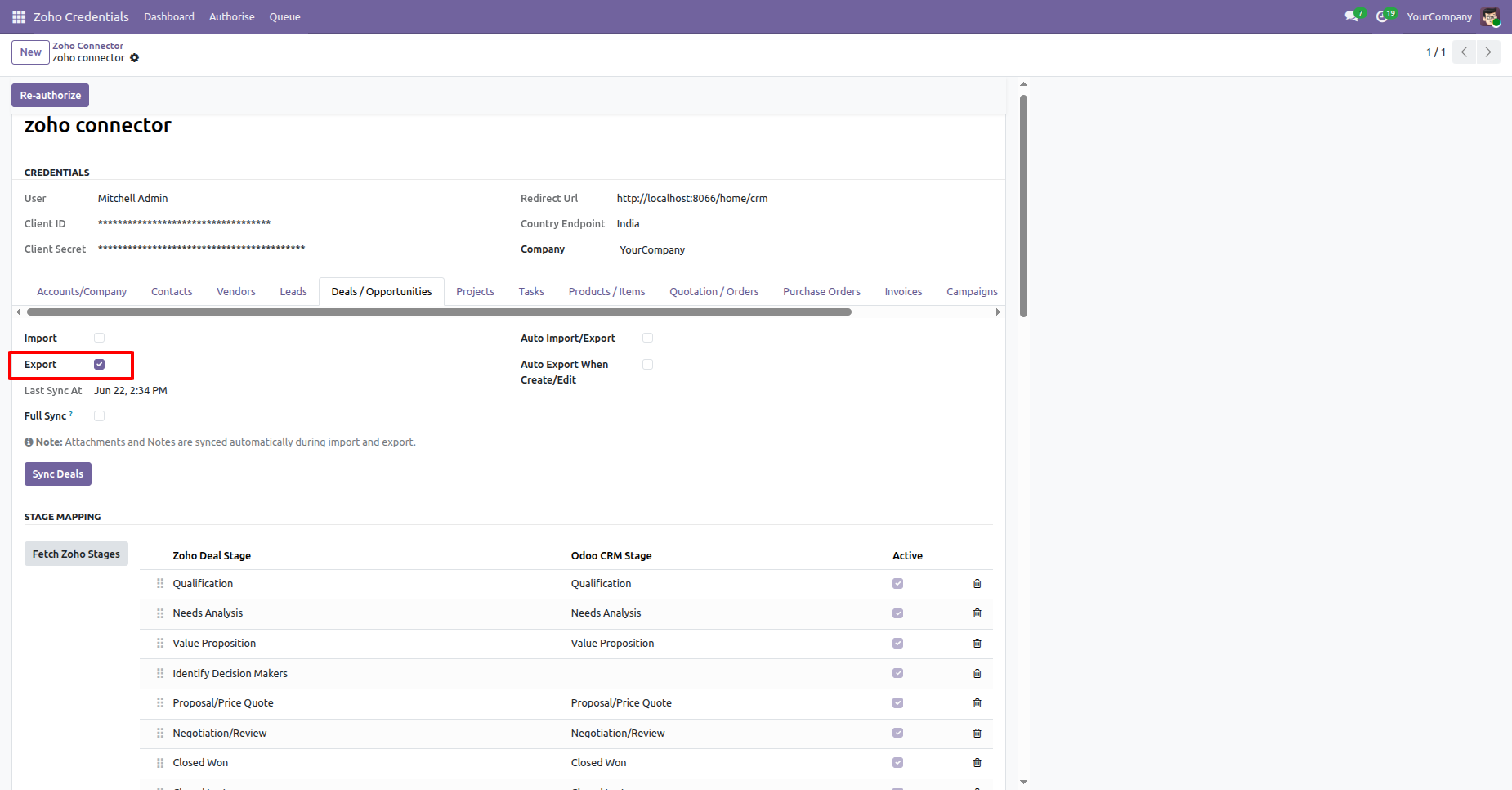Delete the Closed Won stage row

click(x=977, y=763)
